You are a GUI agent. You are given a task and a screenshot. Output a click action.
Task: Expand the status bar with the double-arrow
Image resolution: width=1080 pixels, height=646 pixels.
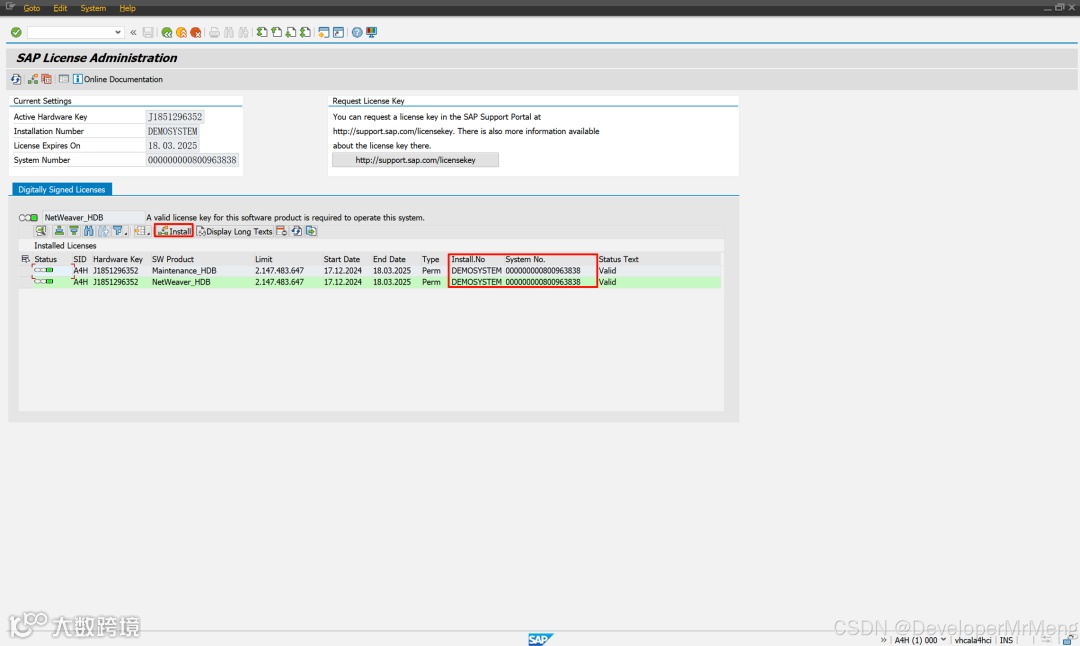tap(883, 640)
